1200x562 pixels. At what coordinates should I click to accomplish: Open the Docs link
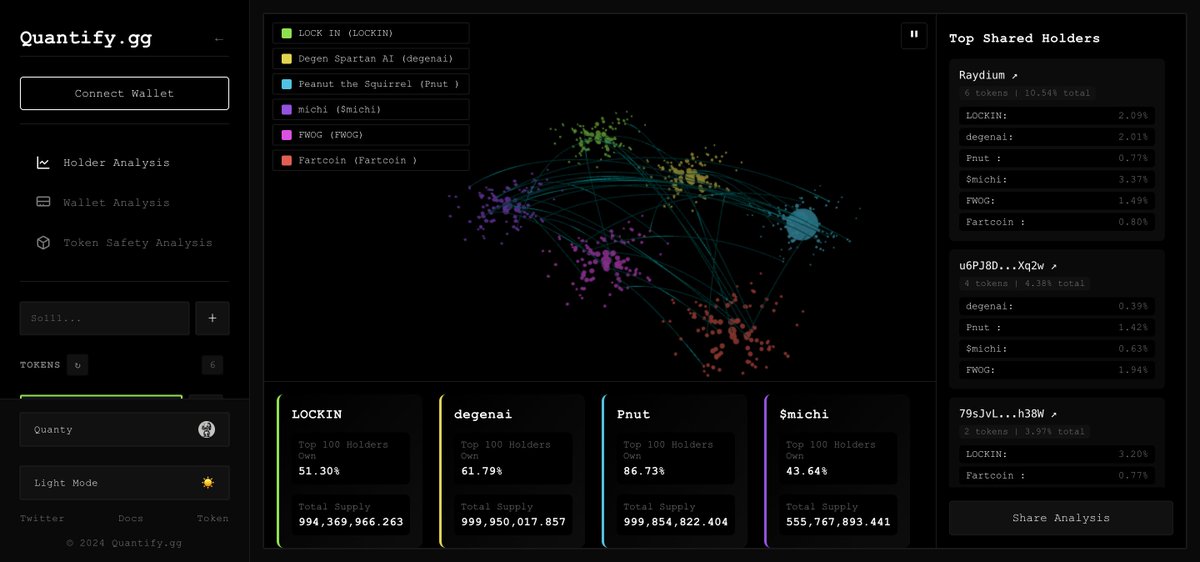point(130,519)
